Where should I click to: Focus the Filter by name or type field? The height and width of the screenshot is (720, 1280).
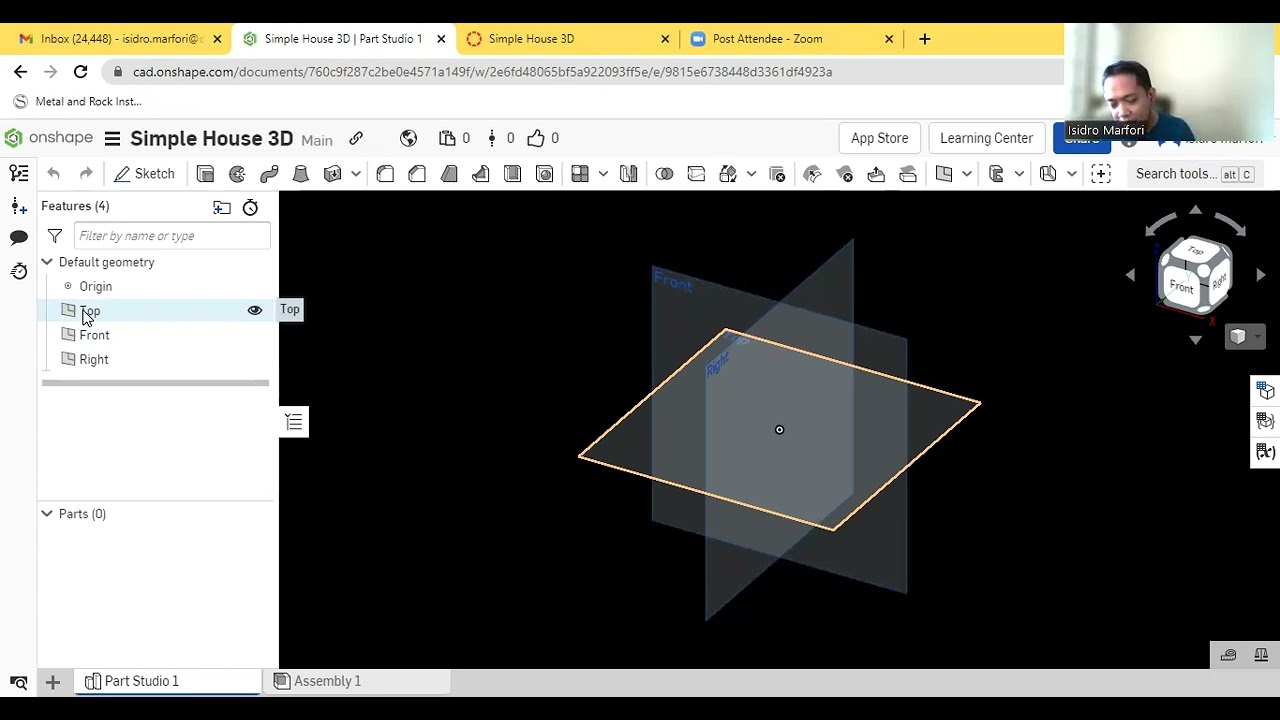171,236
